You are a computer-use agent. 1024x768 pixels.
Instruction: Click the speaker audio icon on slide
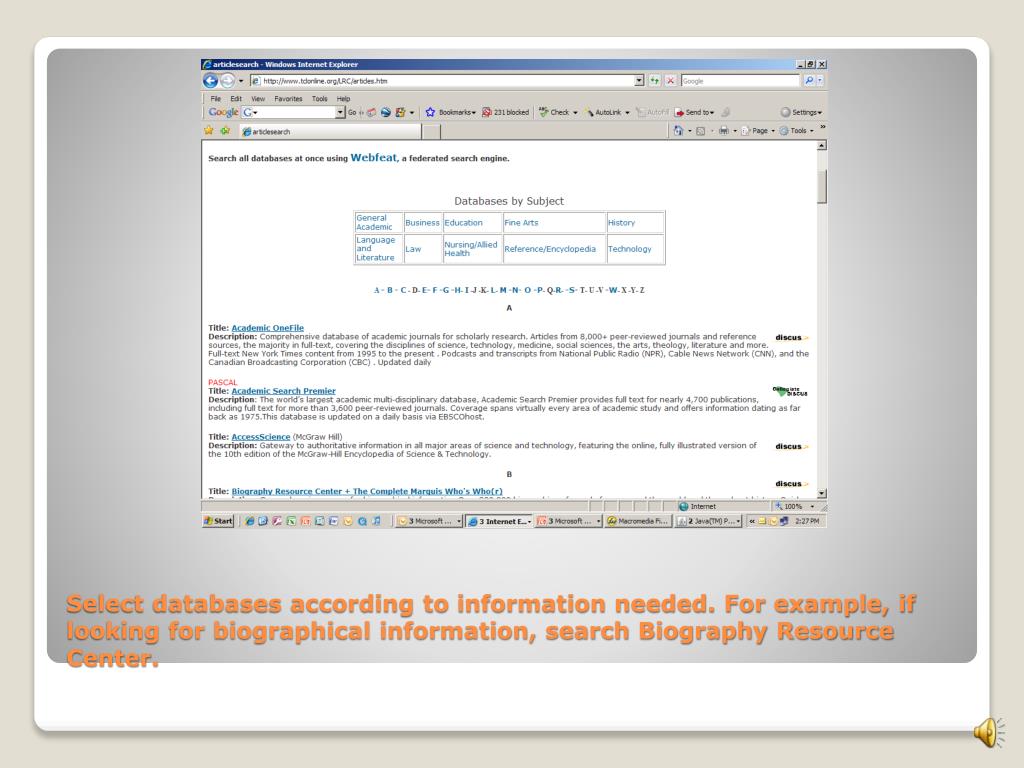tap(989, 731)
